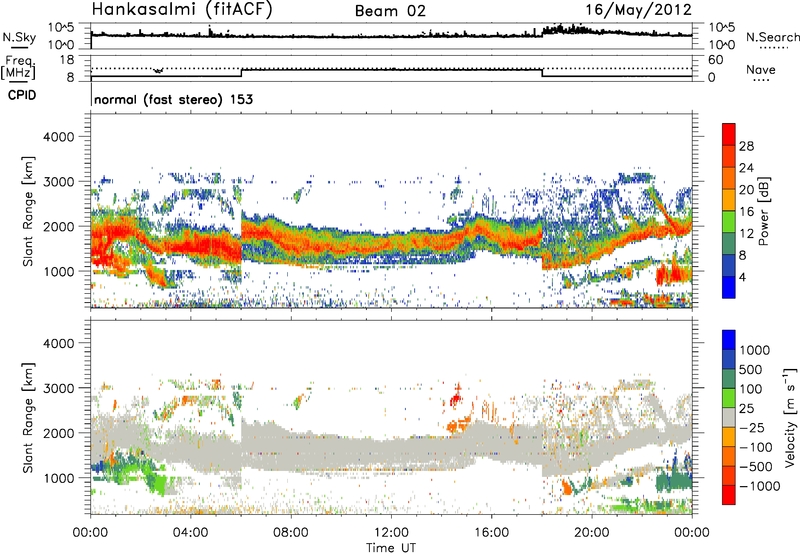Screen dimensions: 800x554
Task: Click the velocity panel 'Slant Range [km]' label
Action: [28, 417]
